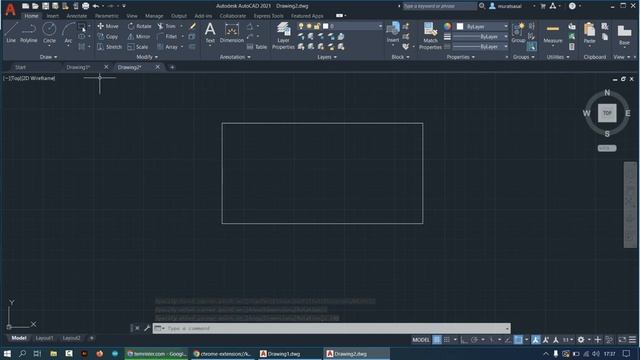Click the Erase pencil icon
640x360 pixels.
point(193,26)
